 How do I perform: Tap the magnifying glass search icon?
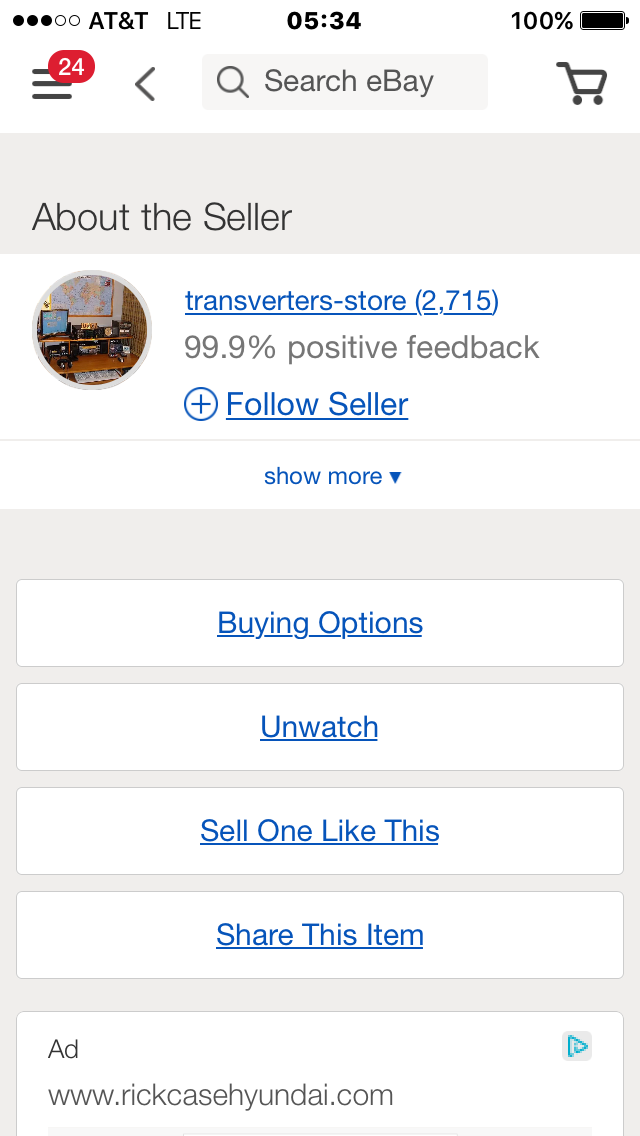(x=232, y=82)
